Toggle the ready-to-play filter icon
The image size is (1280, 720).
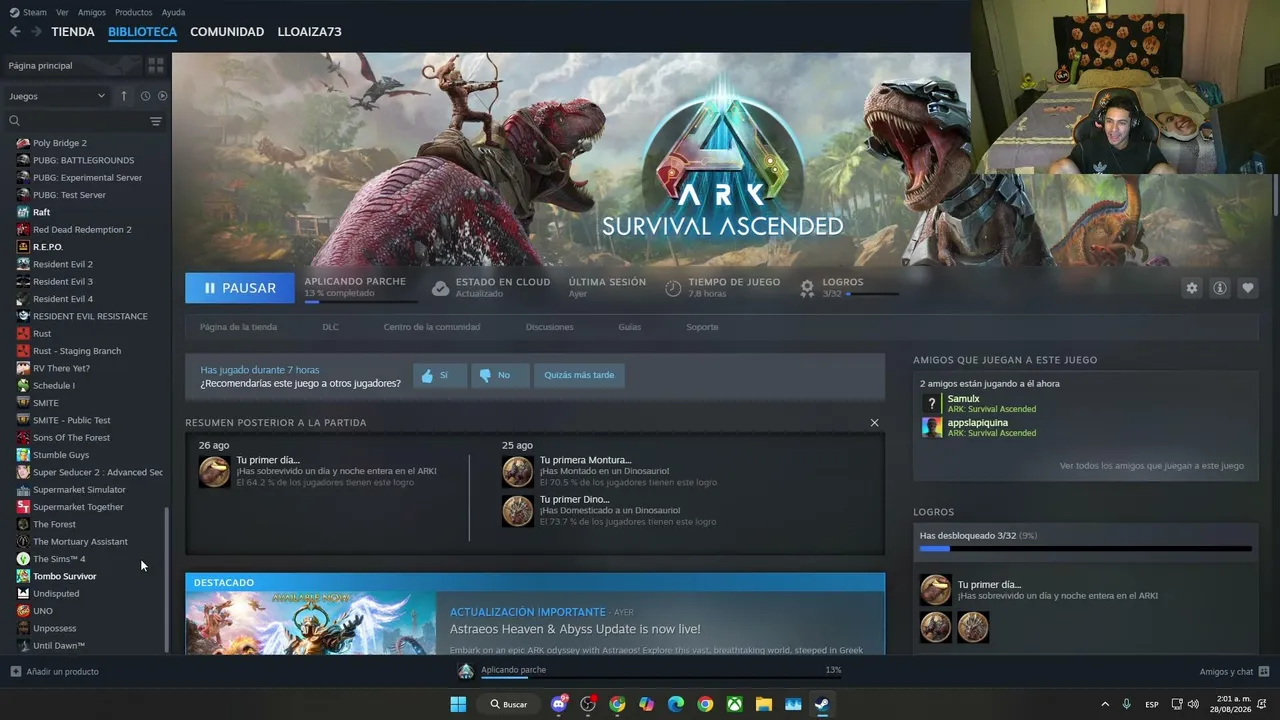pyautogui.click(x=162, y=96)
